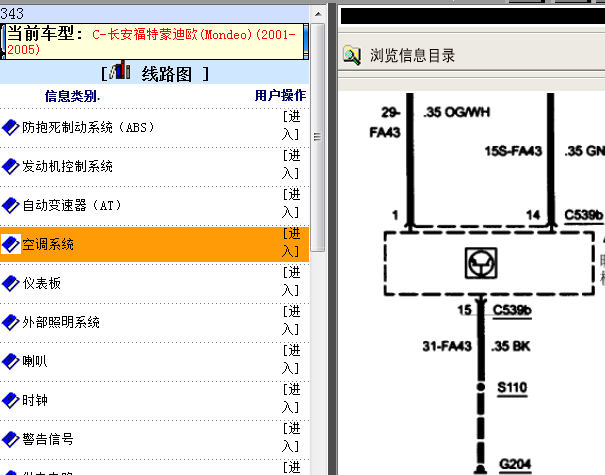Viewport: 605px width, 475px height.
Task: Select the 警告信号 row text
Action: tap(48, 439)
